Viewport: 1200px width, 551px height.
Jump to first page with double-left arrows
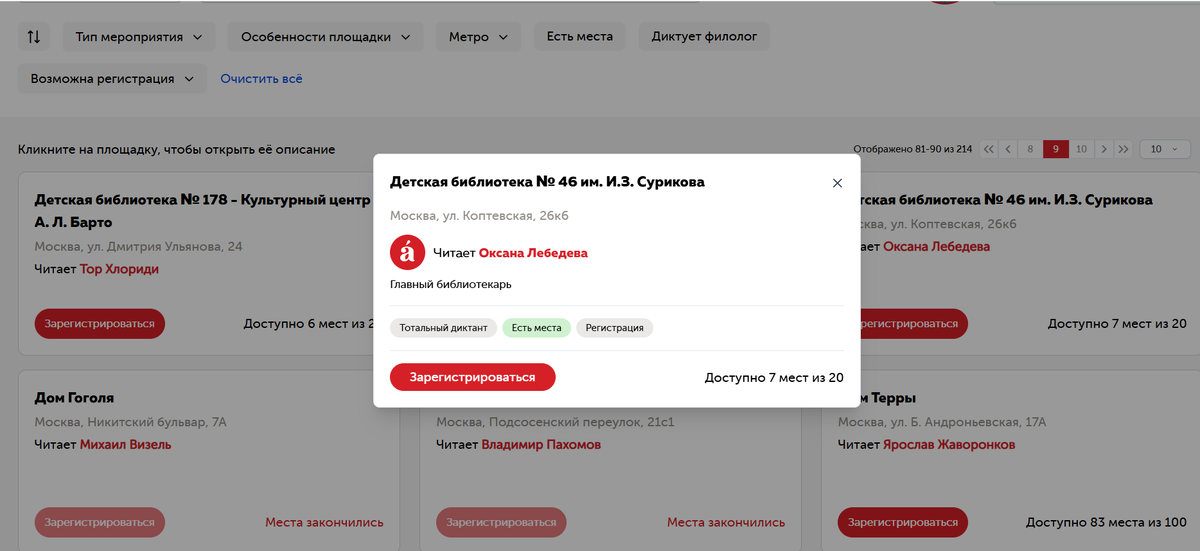pos(989,149)
